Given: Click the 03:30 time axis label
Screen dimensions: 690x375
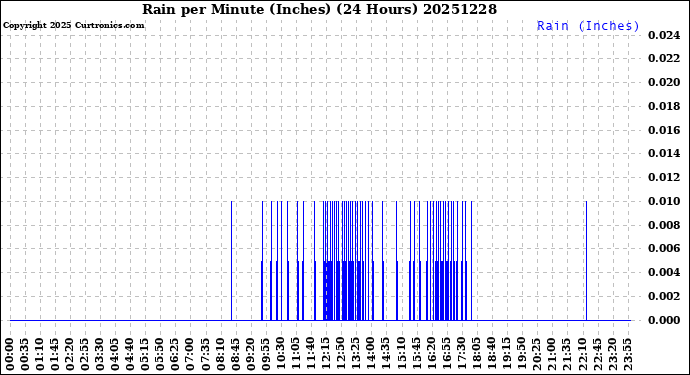Looking at the screenshot, I should pyautogui.click(x=100, y=355).
